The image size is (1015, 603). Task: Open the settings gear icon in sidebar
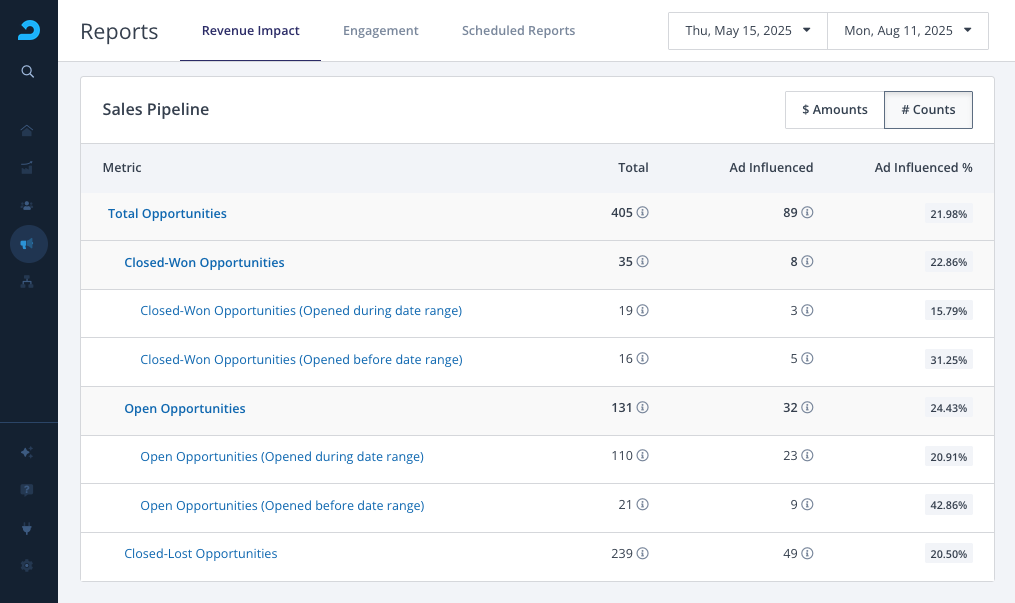tap(28, 565)
